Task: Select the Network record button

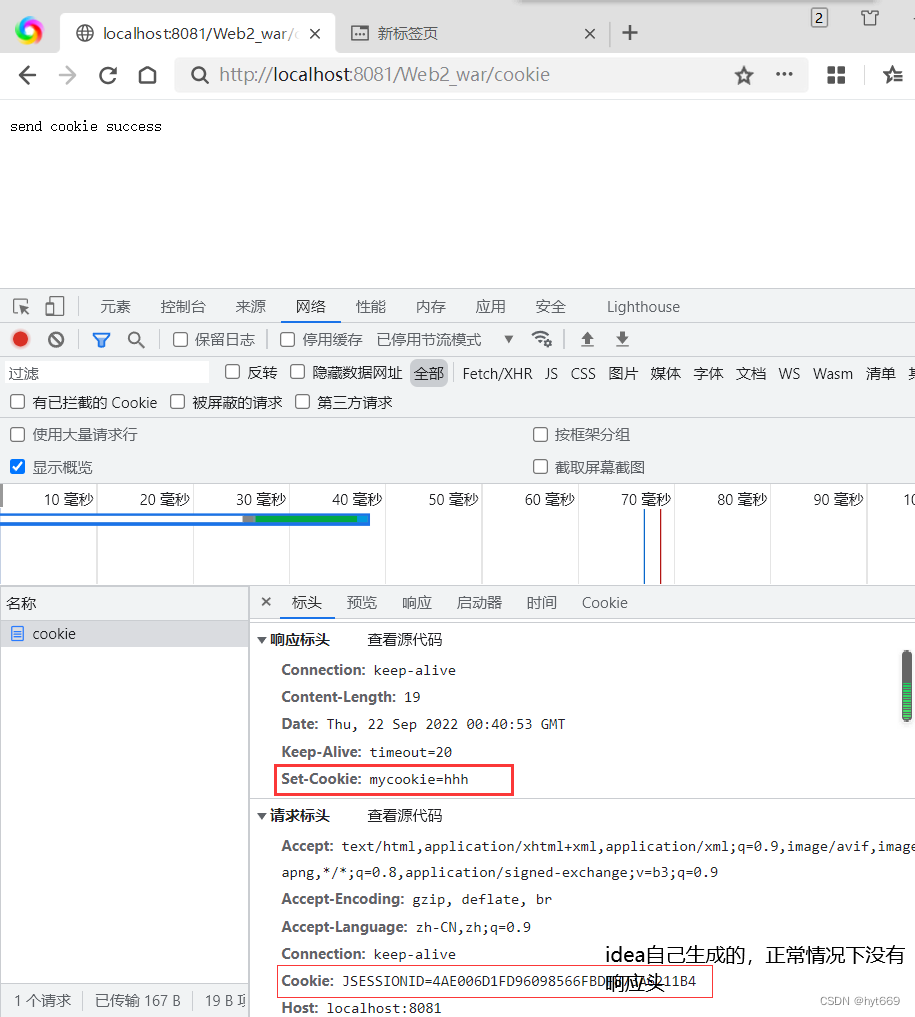Action: coord(20,339)
